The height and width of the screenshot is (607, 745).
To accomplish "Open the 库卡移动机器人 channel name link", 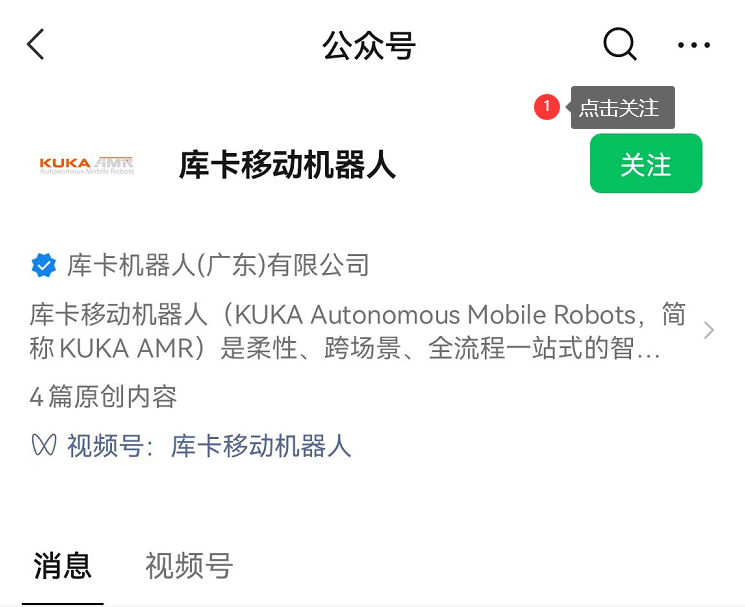I will (x=261, y=446).
